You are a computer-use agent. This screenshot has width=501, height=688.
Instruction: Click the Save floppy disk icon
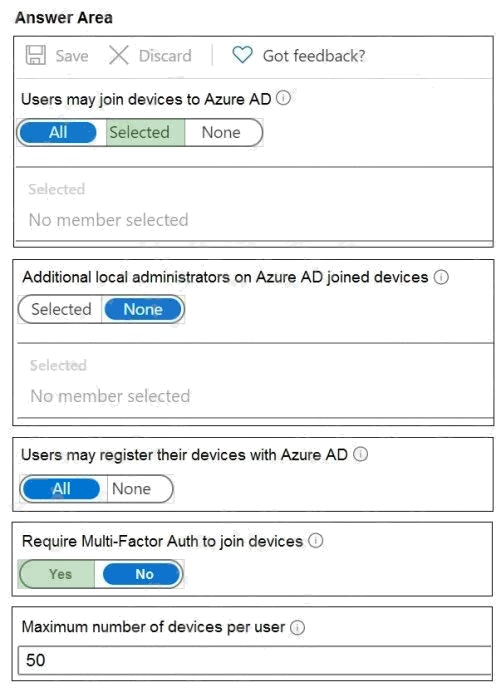36,56
